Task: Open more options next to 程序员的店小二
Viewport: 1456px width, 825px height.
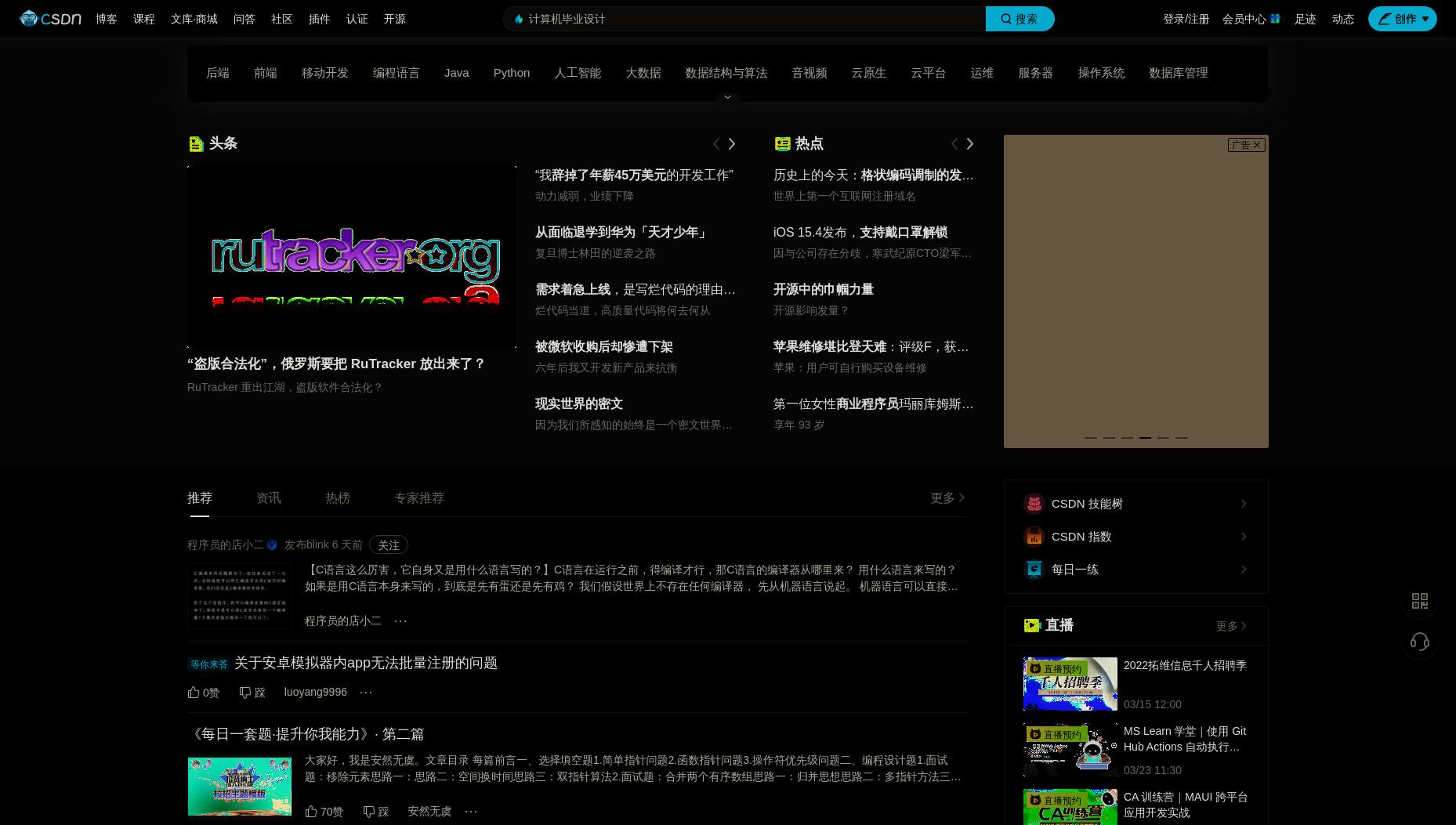Action: (400, 621)
